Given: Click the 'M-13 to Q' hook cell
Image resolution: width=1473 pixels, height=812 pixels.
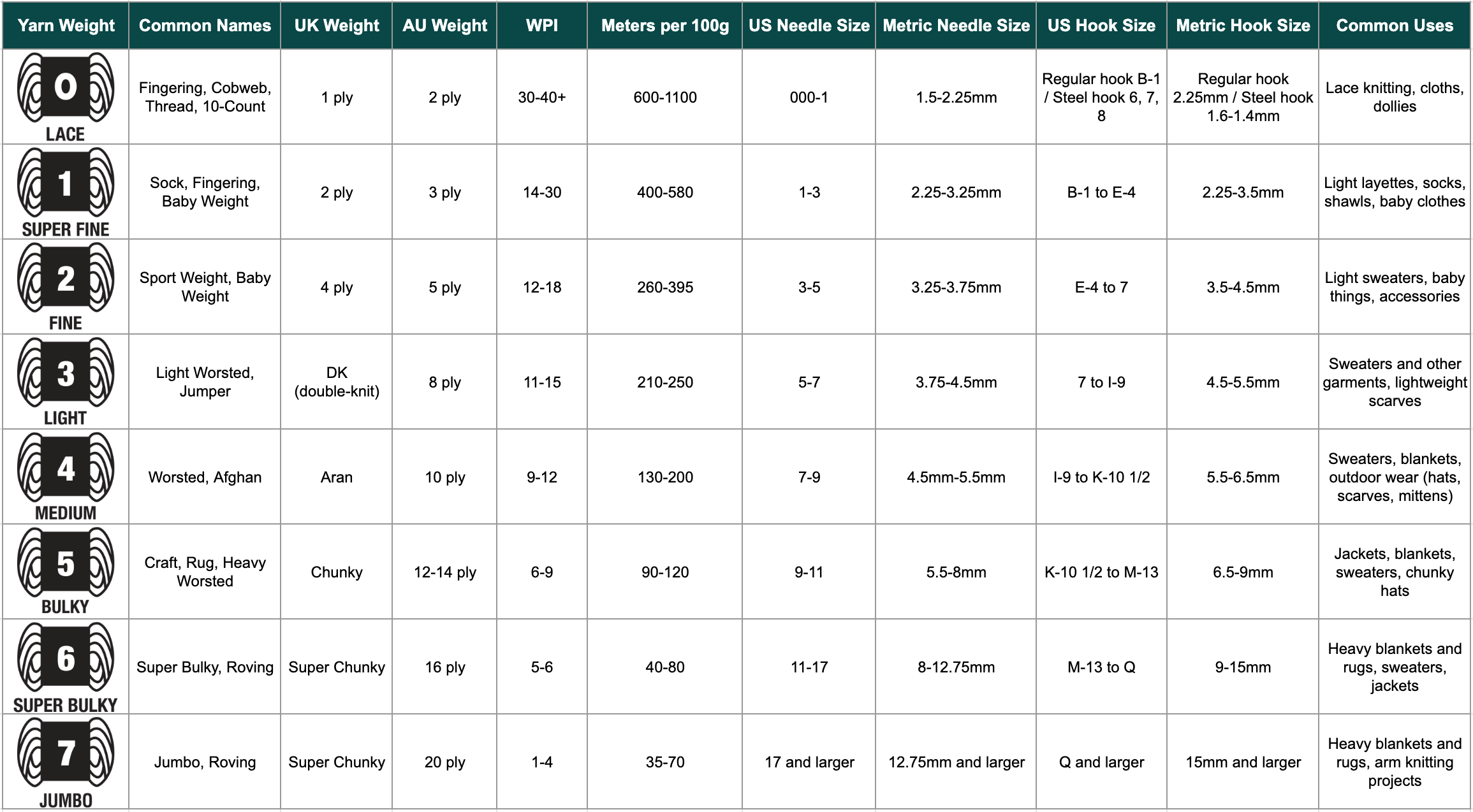Looking at the screenshot, I should 1101,667.
